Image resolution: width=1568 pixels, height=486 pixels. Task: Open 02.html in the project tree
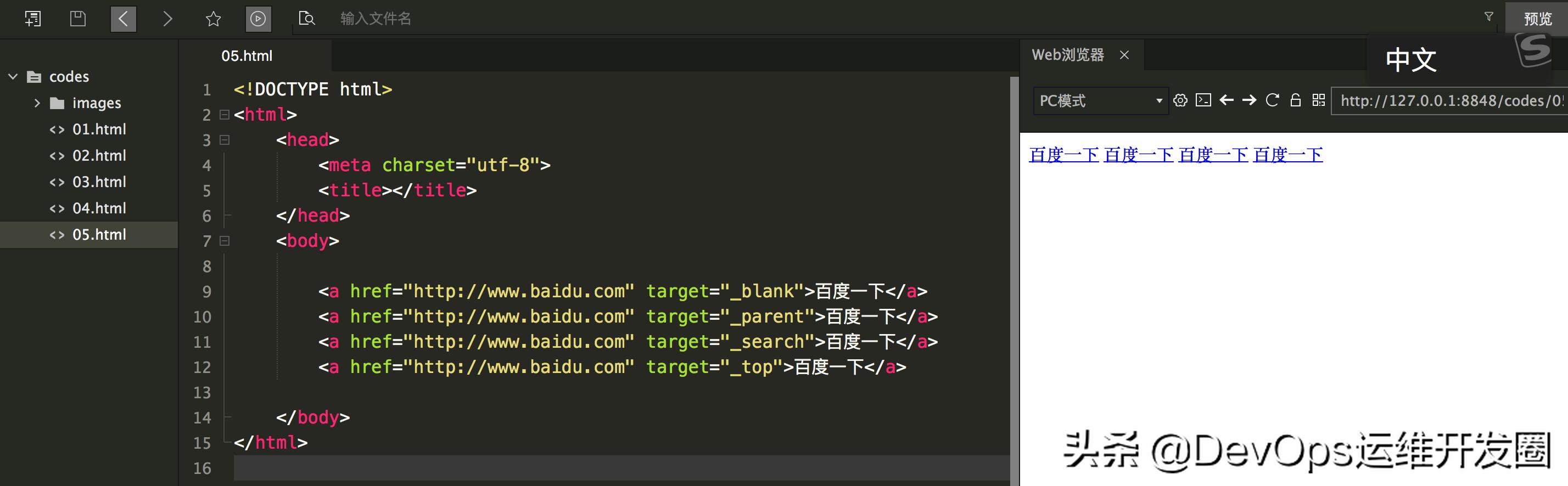point(99,156)
